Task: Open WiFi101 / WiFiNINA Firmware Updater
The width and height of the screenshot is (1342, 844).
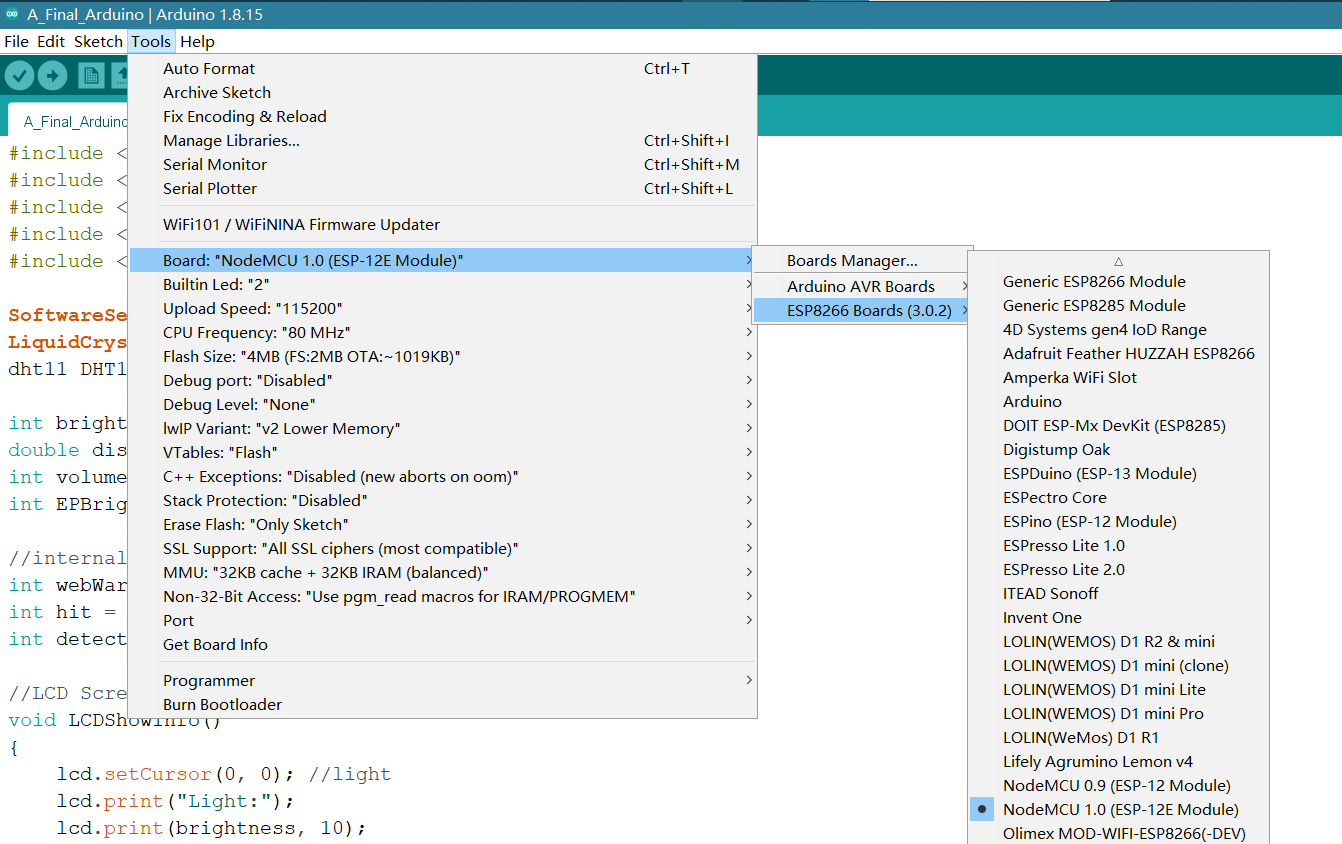Action: (443, 225)
